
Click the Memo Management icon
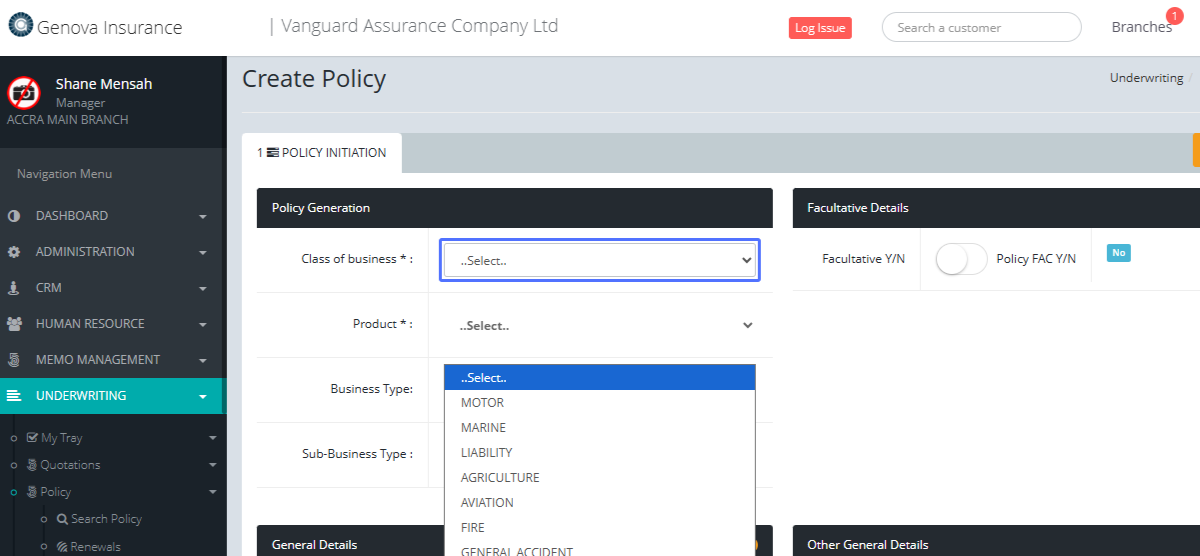click(14, 360)
